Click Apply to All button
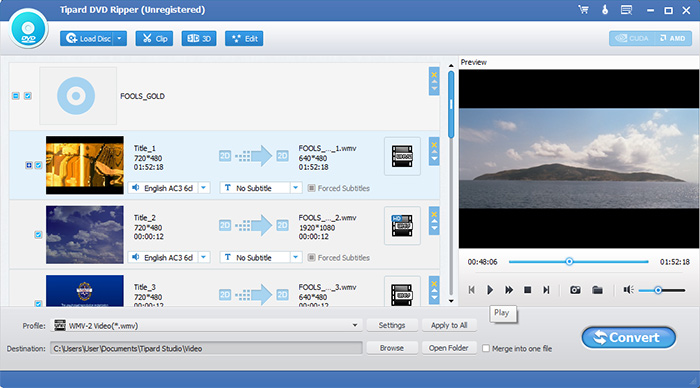 click(449, 325)
